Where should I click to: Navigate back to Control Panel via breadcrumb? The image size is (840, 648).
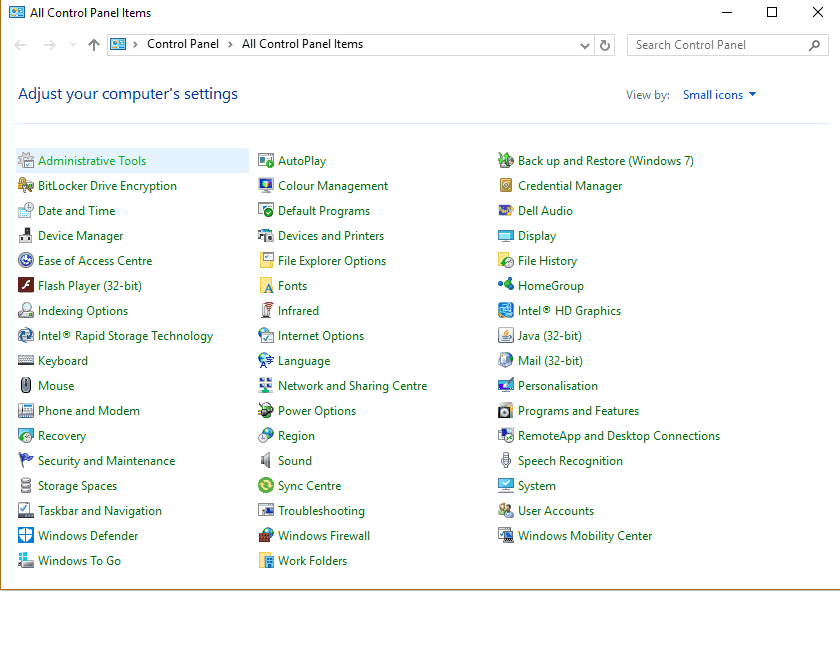(x=183, y=44)
